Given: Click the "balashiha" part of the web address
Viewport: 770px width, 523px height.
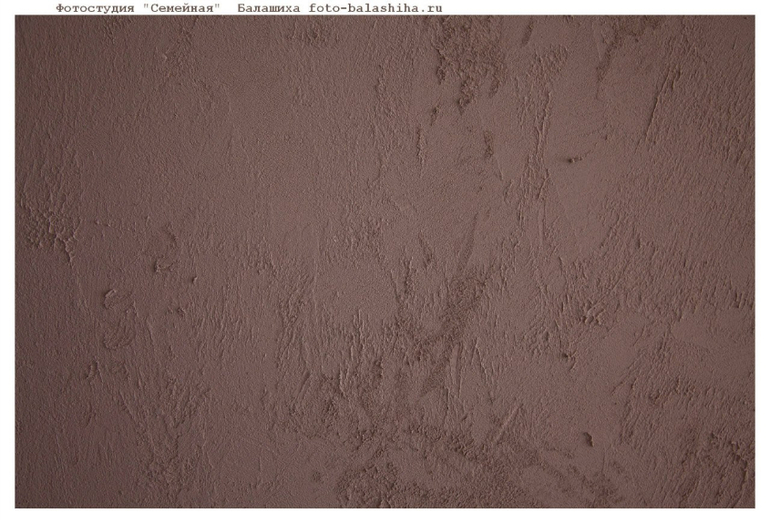Looking at the screenshot, I should click(x=382, y=8).
